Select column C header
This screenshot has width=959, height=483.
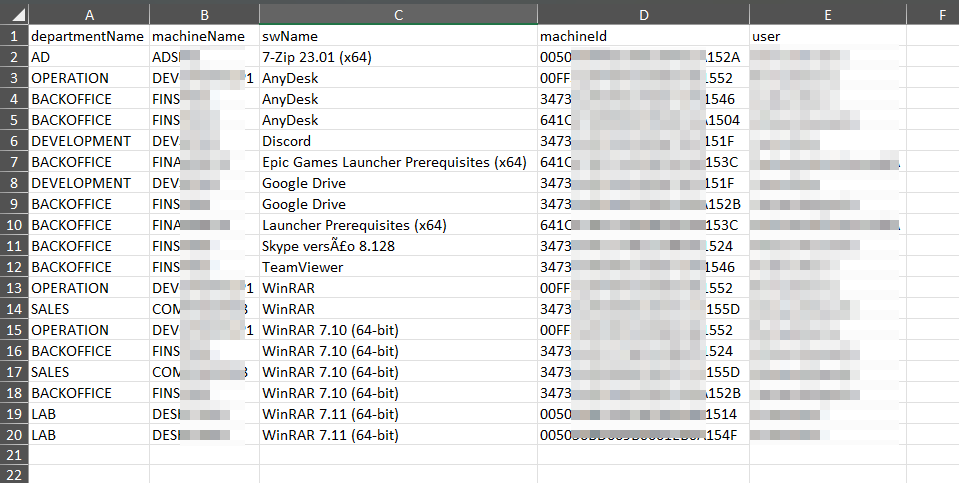click(x=398, y=14)
